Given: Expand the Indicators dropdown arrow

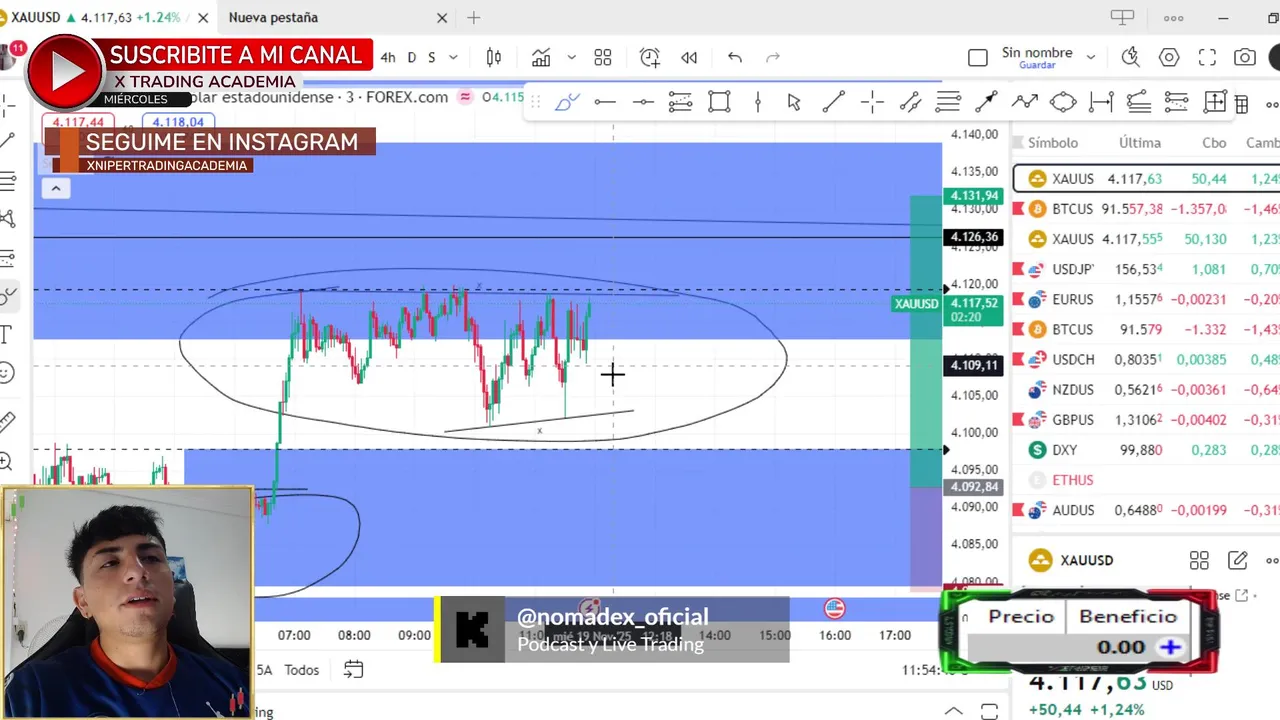Looking at the screenshot, I should click(571, 58).
